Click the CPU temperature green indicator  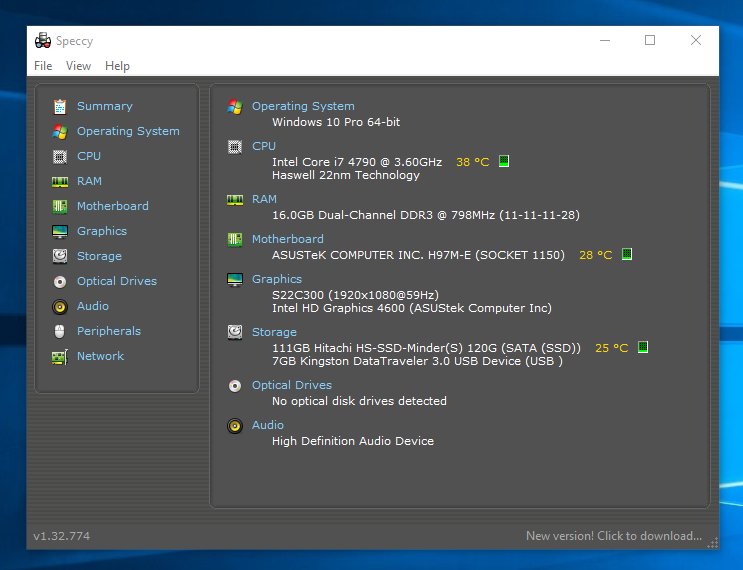(504, 161)
